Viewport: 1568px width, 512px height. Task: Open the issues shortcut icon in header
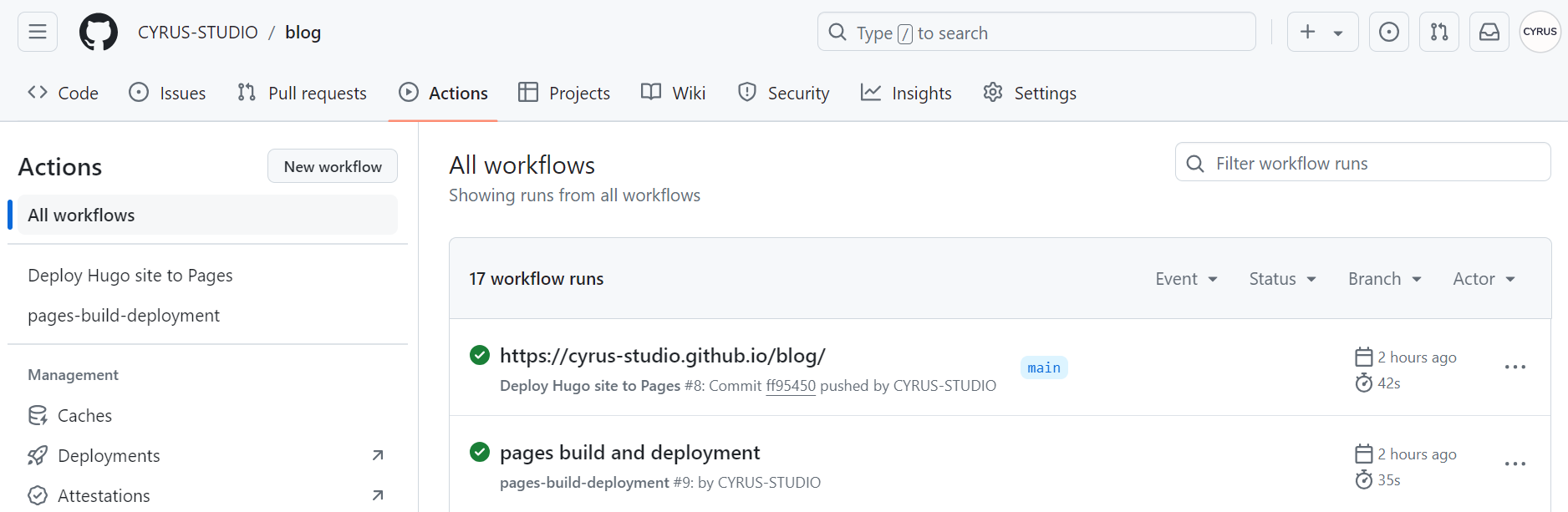tap(1388, 33)
